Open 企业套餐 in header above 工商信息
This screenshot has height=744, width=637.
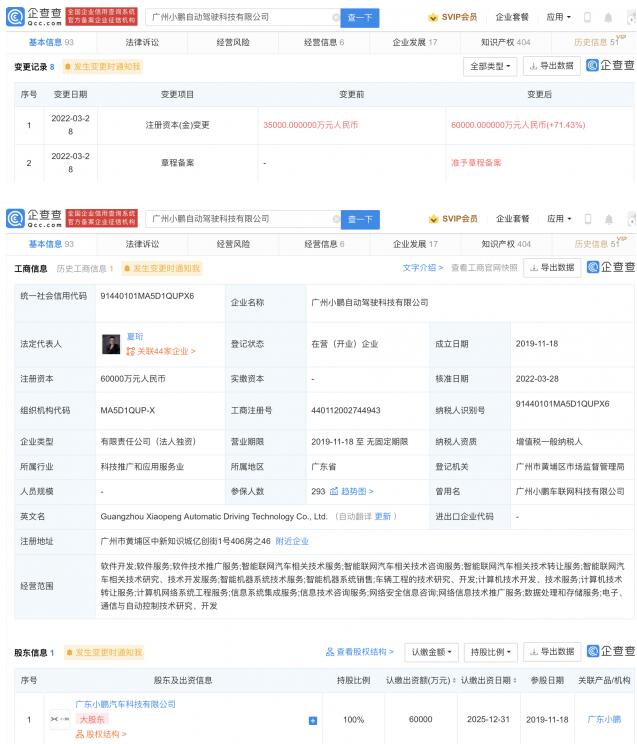point(512,219)
